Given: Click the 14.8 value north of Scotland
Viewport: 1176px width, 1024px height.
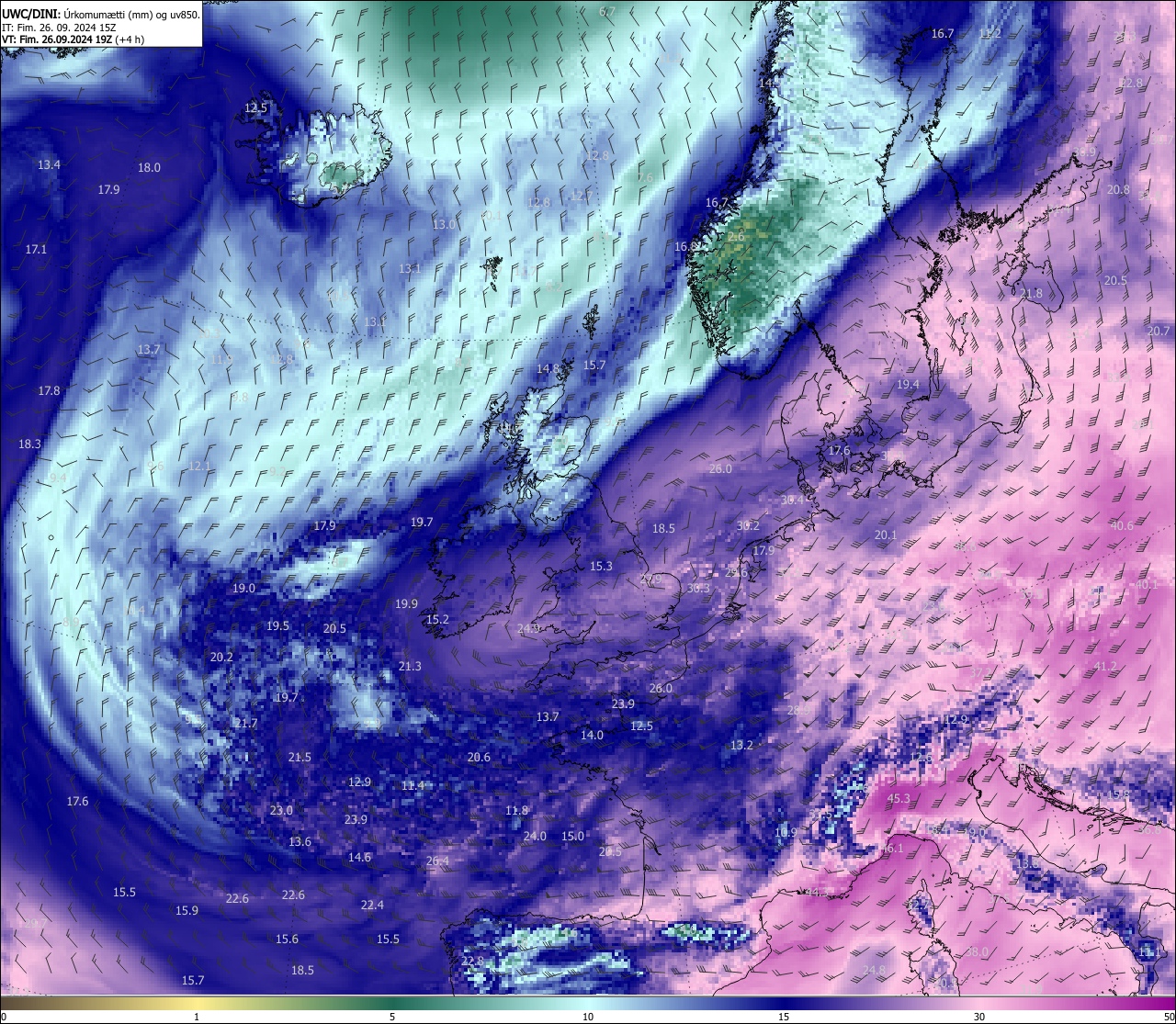Looking at the screenshot, I should [548, 369].
